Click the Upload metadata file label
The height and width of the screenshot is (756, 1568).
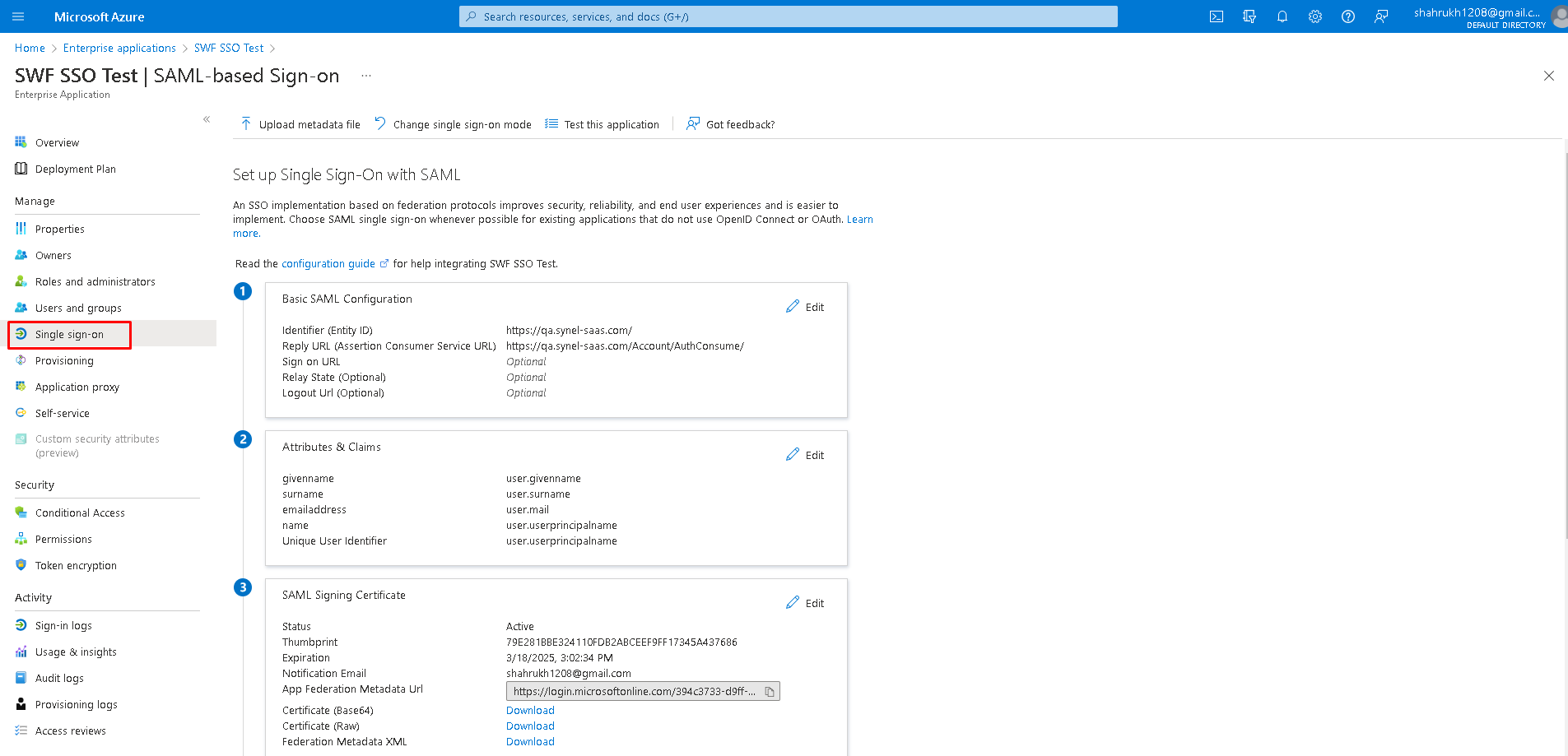(309, 124)
